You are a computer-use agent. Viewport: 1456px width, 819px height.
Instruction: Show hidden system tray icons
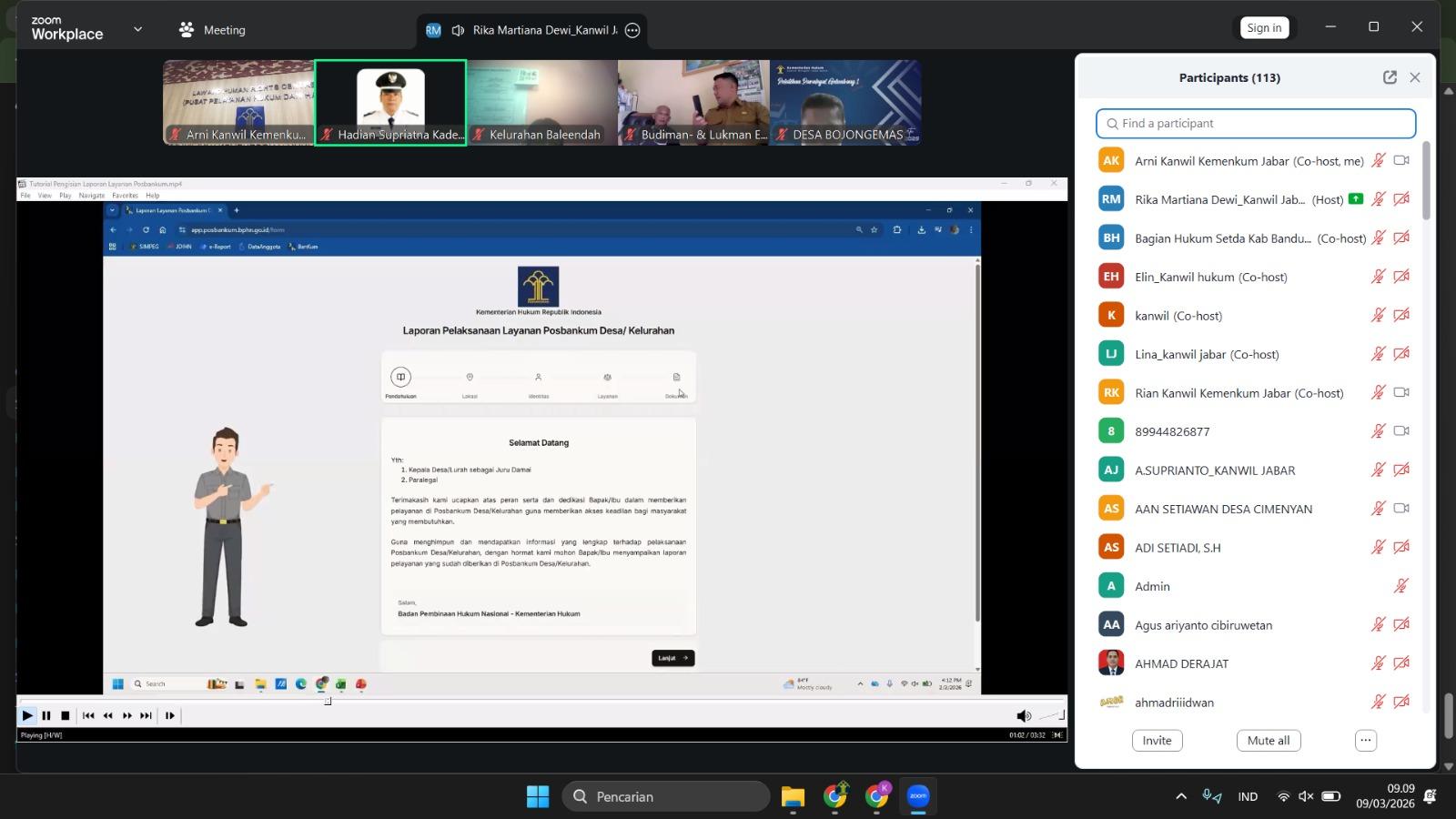(x=1181, y=797)
